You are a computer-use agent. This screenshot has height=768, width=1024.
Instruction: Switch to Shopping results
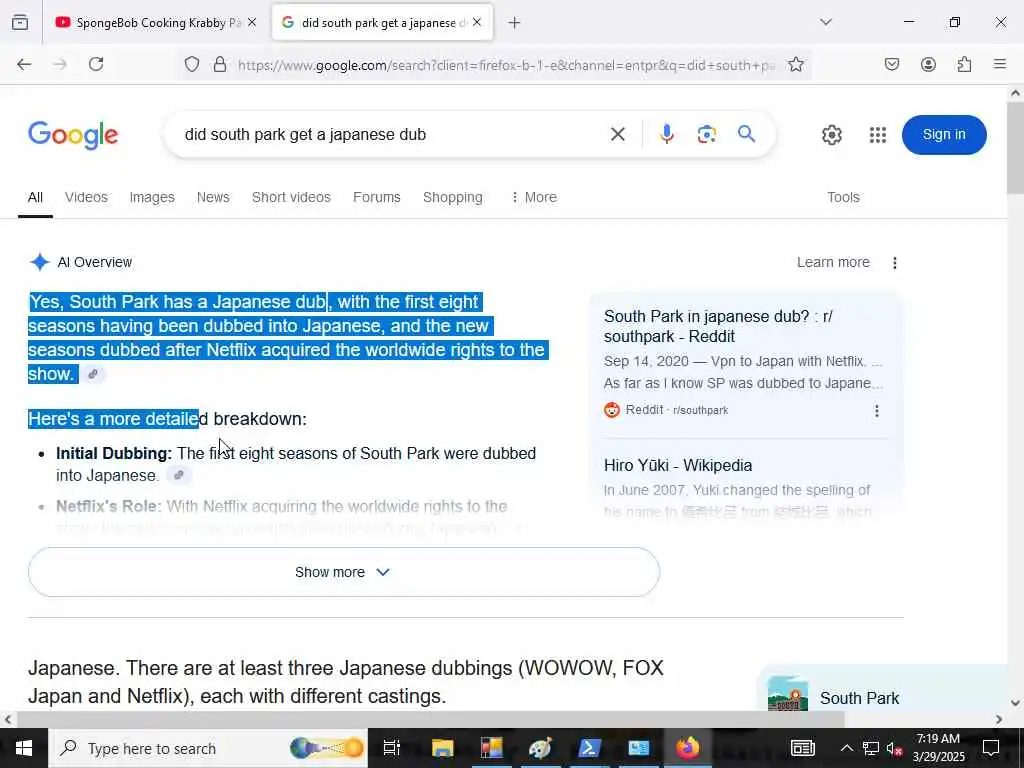click(x=453, y=197)
